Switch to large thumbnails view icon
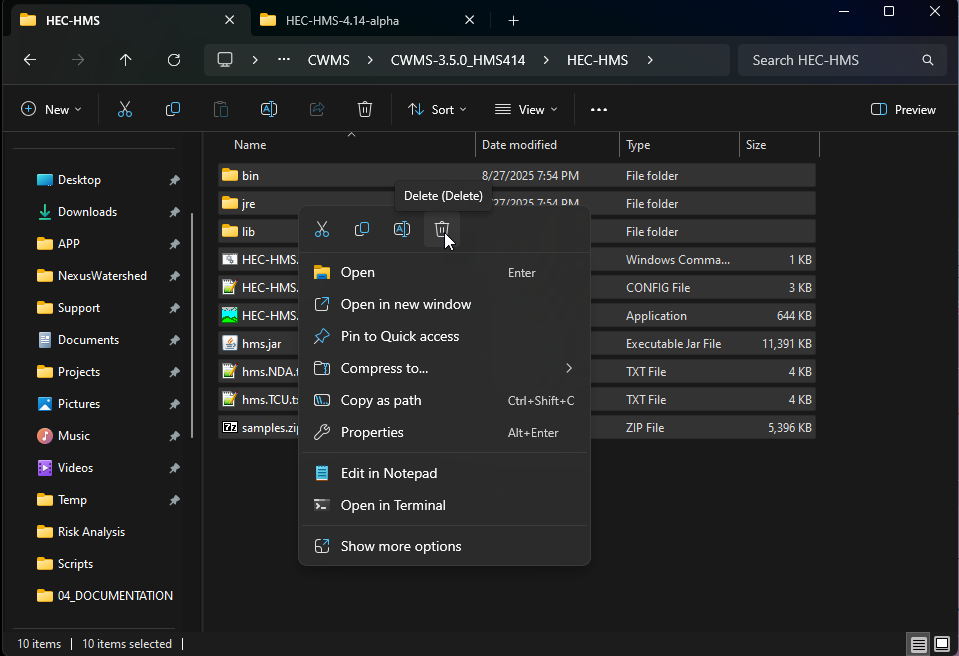 [942, 643]
